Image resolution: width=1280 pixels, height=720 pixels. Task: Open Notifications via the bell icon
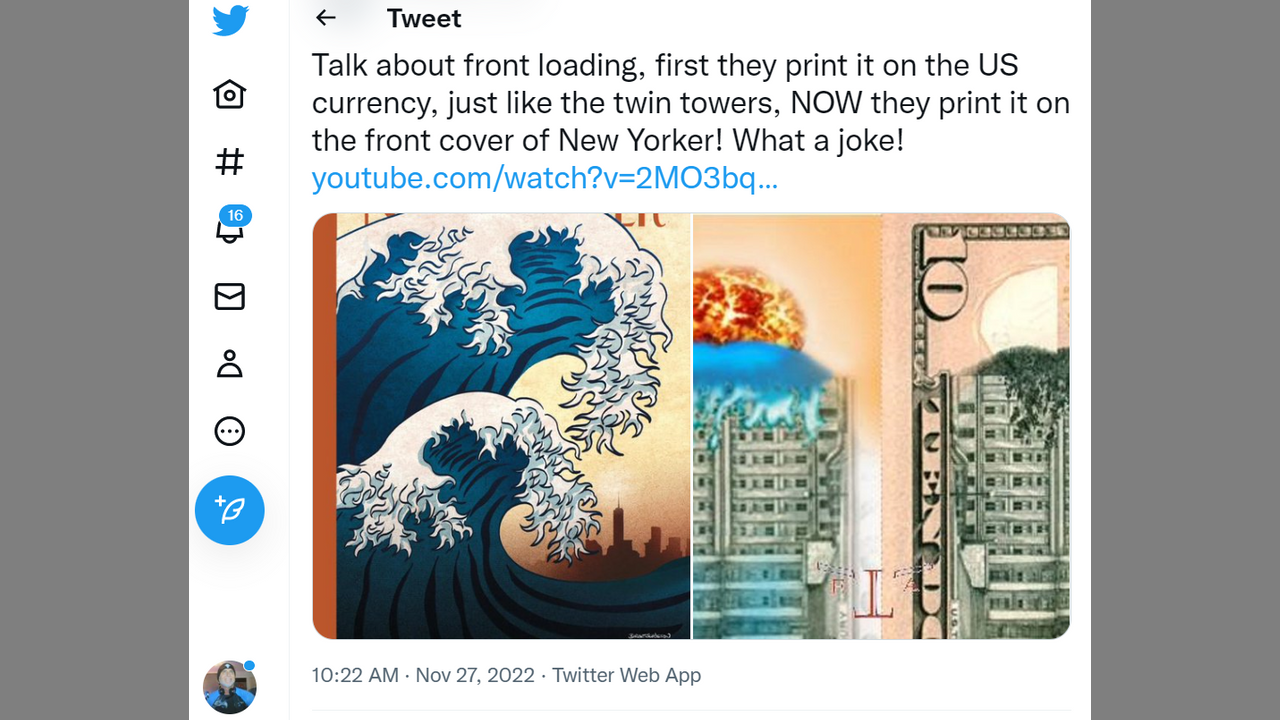230,230
